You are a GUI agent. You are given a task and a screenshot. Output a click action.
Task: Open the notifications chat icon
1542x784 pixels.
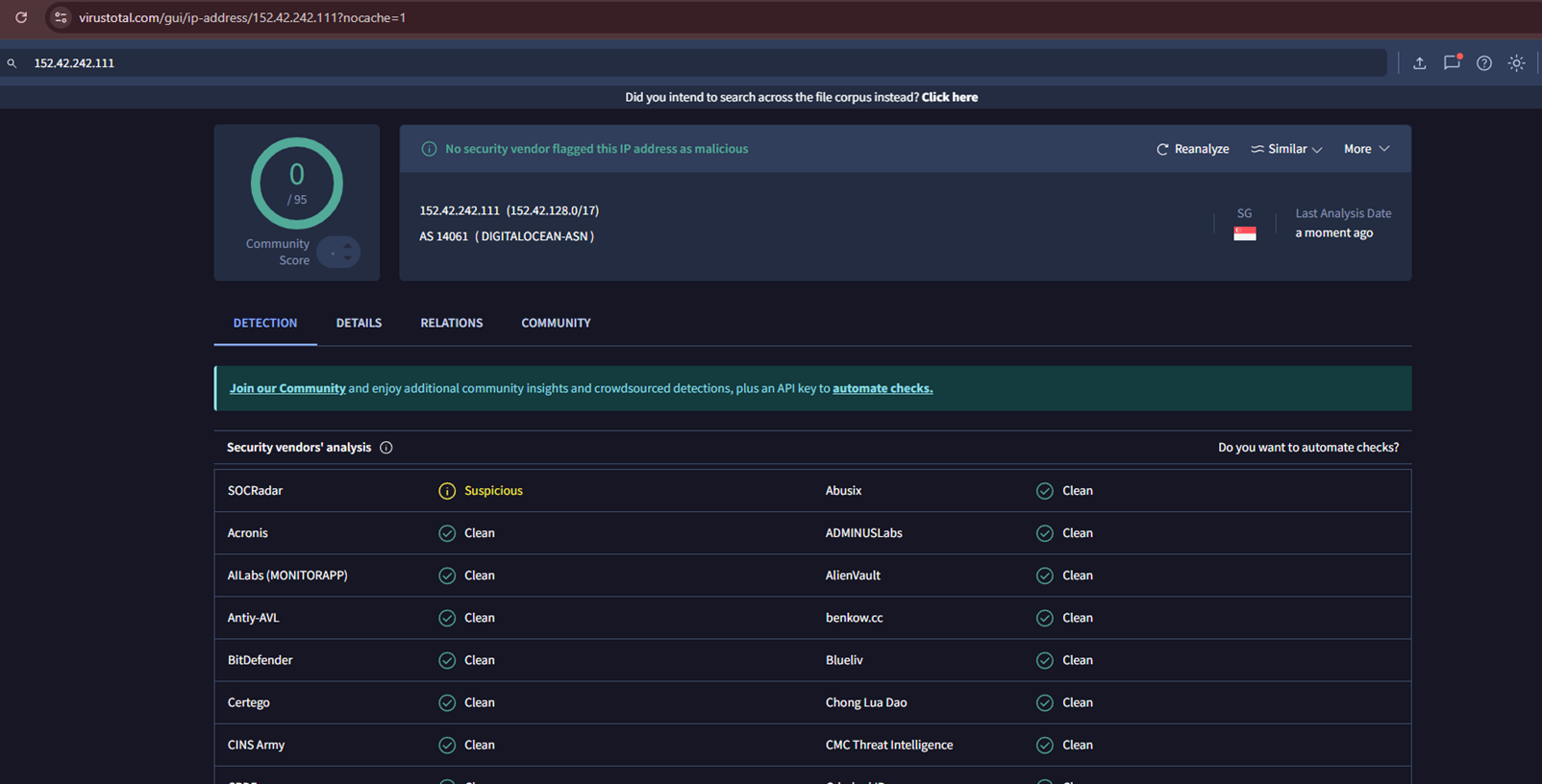[x=1452, y=63]
